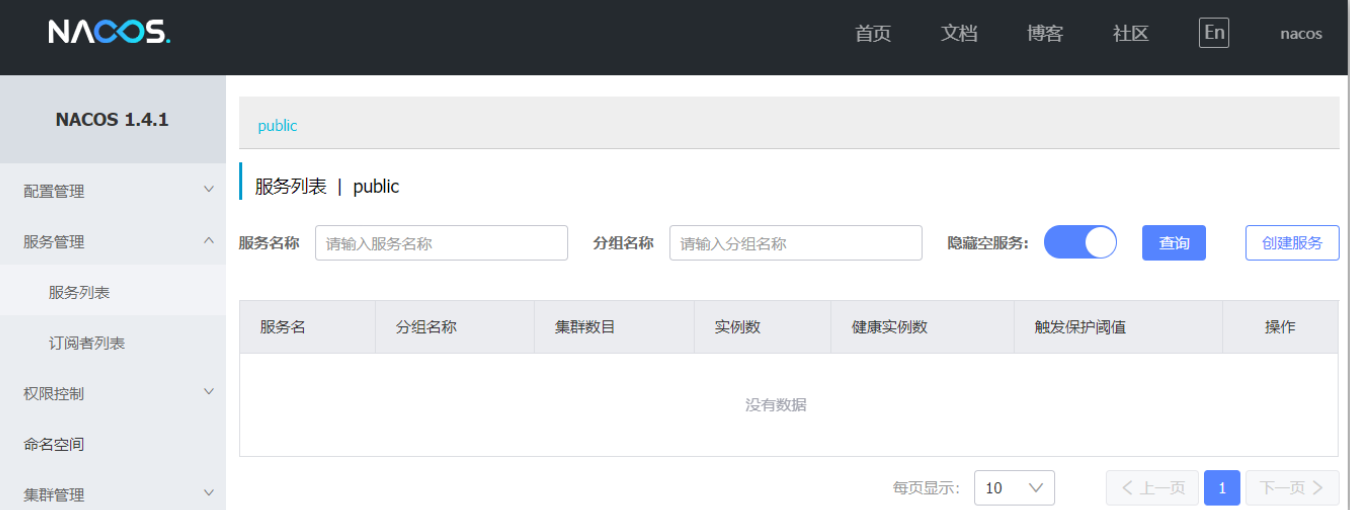Image resolution: width=1350 pixels, height=510 pixels.
Task: Toggle the 隐藏空服务 switch
Action: coord(1080,243)
